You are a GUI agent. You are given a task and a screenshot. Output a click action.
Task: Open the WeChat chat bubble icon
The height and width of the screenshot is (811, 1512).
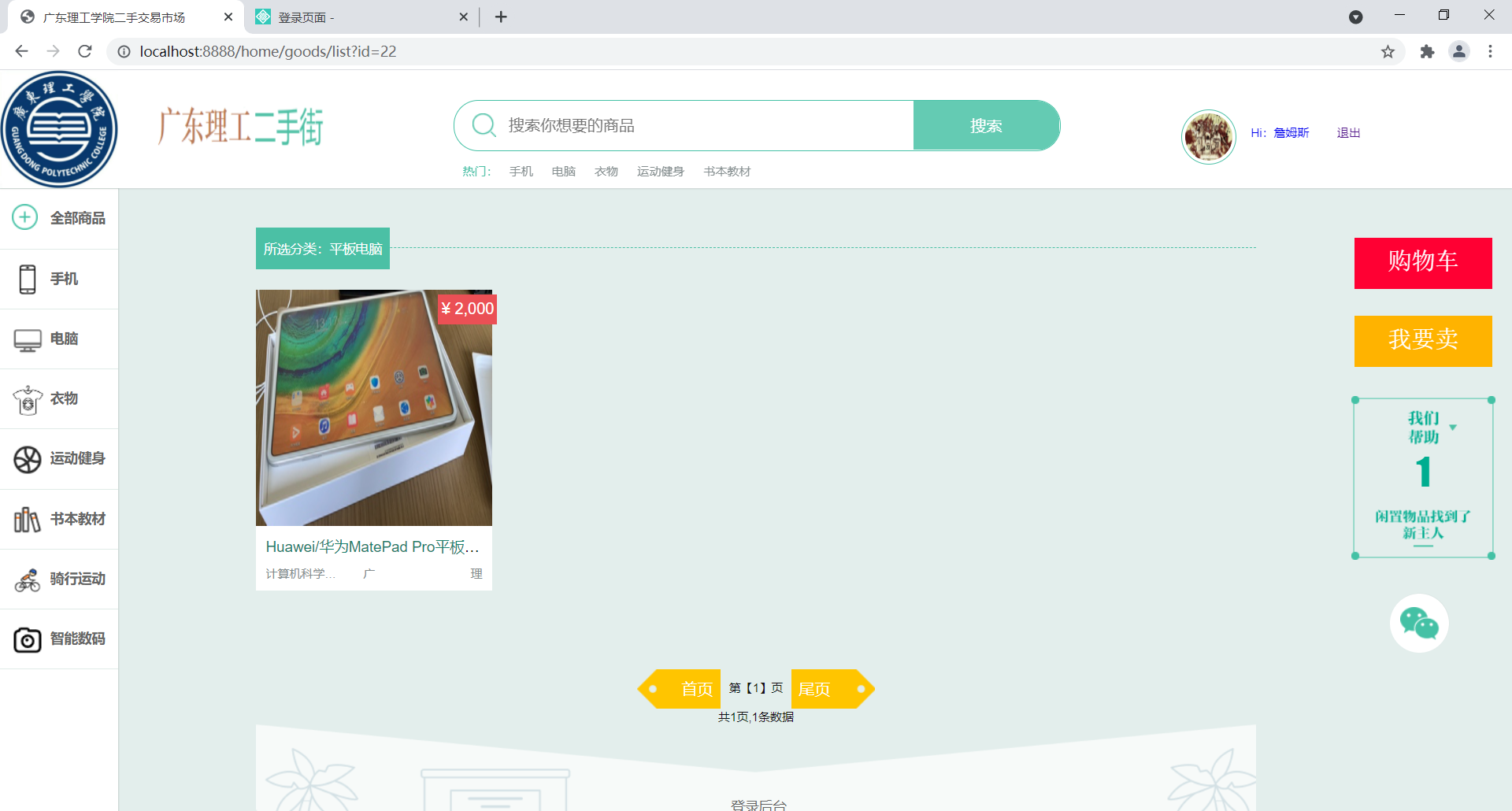point(1419,624)
